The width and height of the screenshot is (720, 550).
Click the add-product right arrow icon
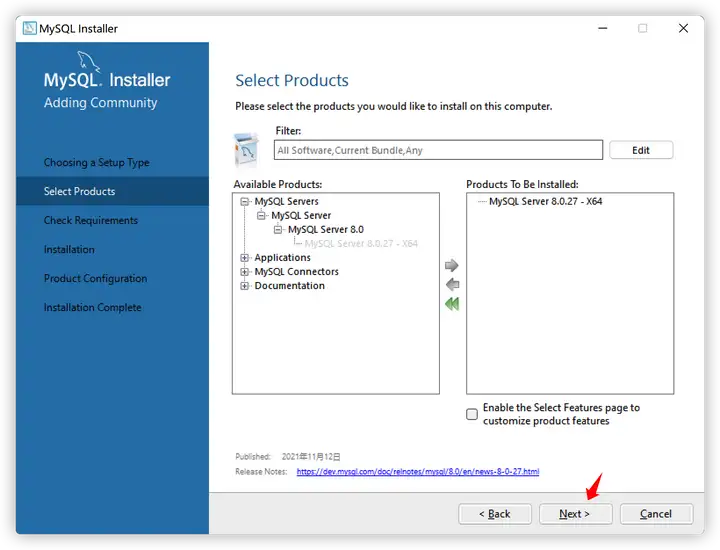pyautogui.click(x=451, y=265)
